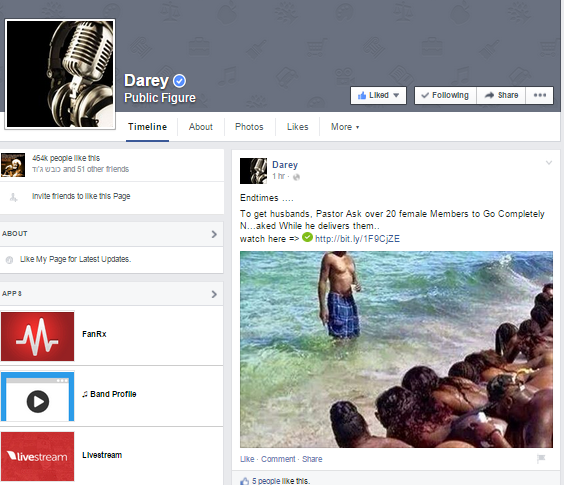Click the three-dots more options button
Viewport: 564px width, 485px height.
coord(540,95)
